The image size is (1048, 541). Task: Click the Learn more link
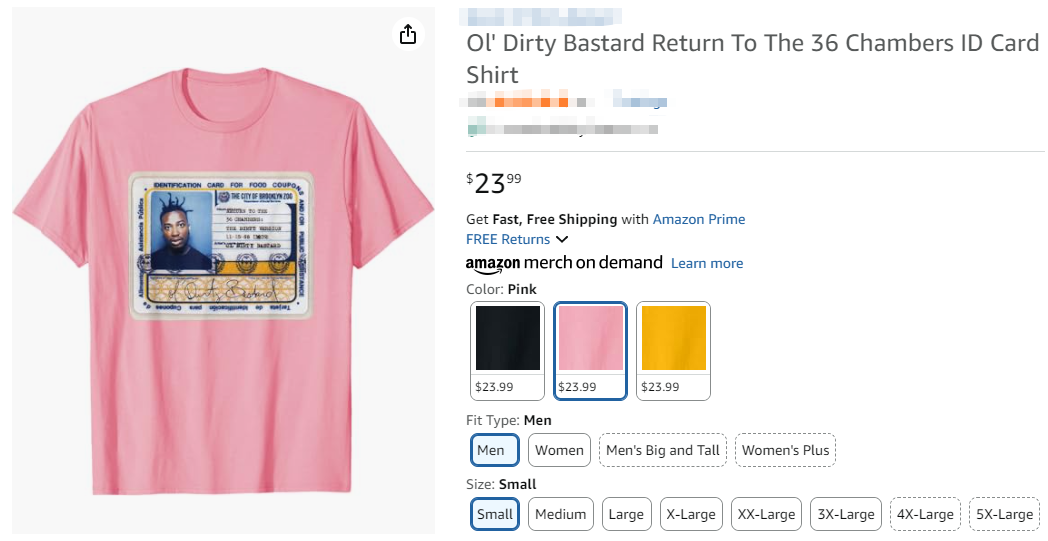click(707, 263)
